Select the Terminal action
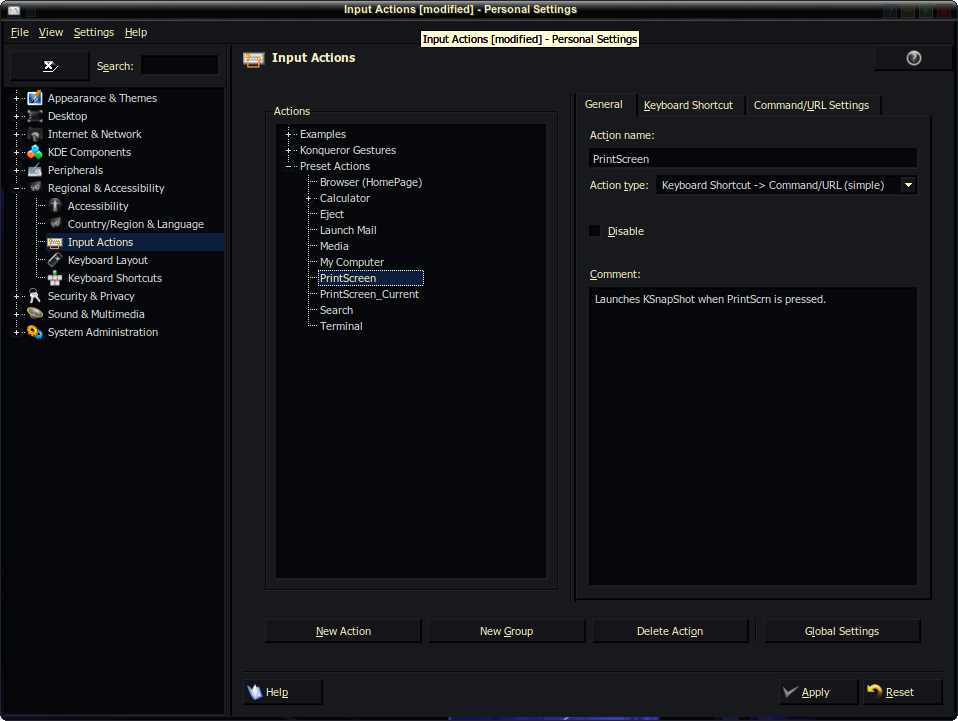958x721 pixels. 341,326
